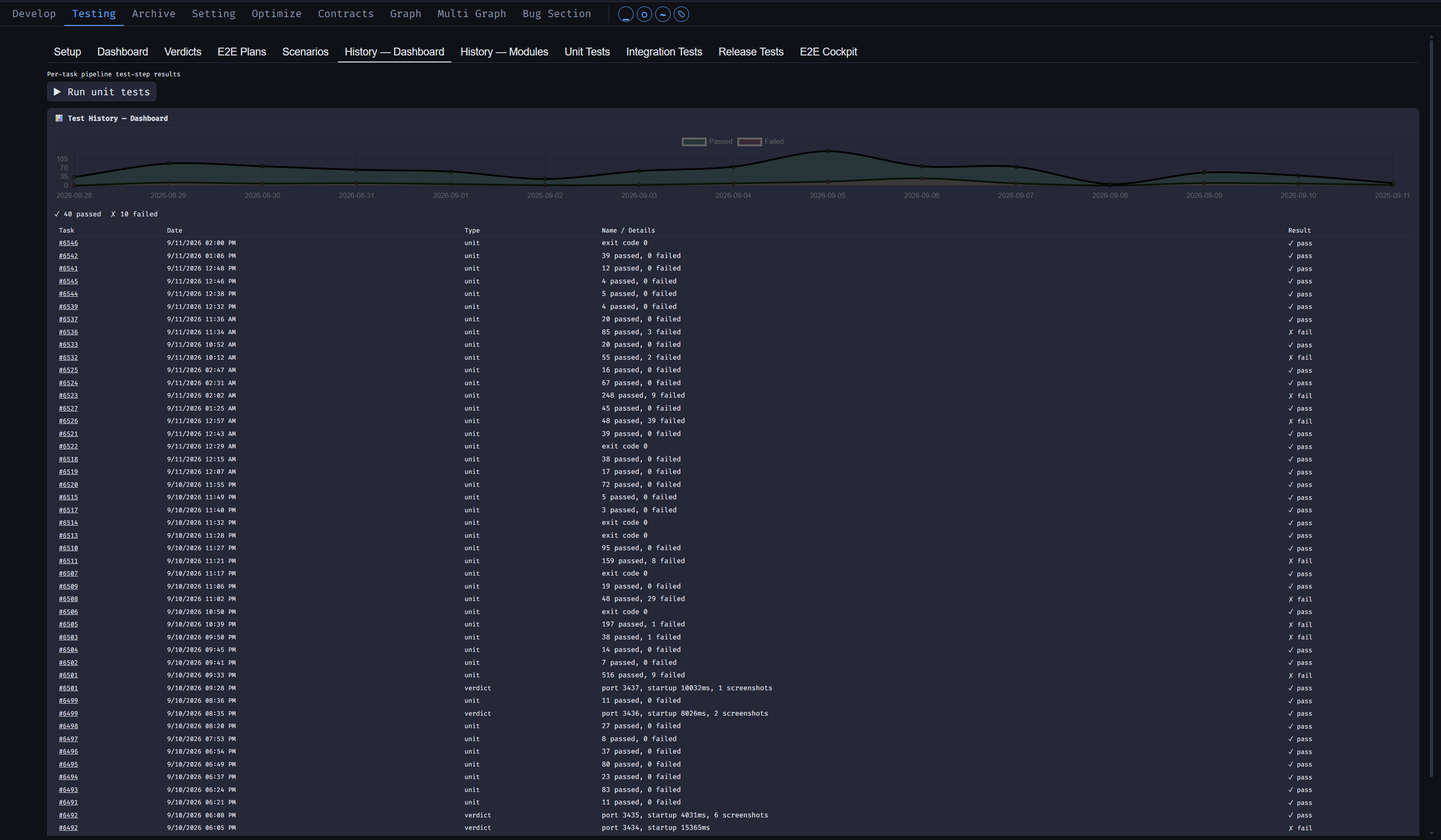Open task link #6526
Screen dimensions: 1441x840
coord(68,422)
